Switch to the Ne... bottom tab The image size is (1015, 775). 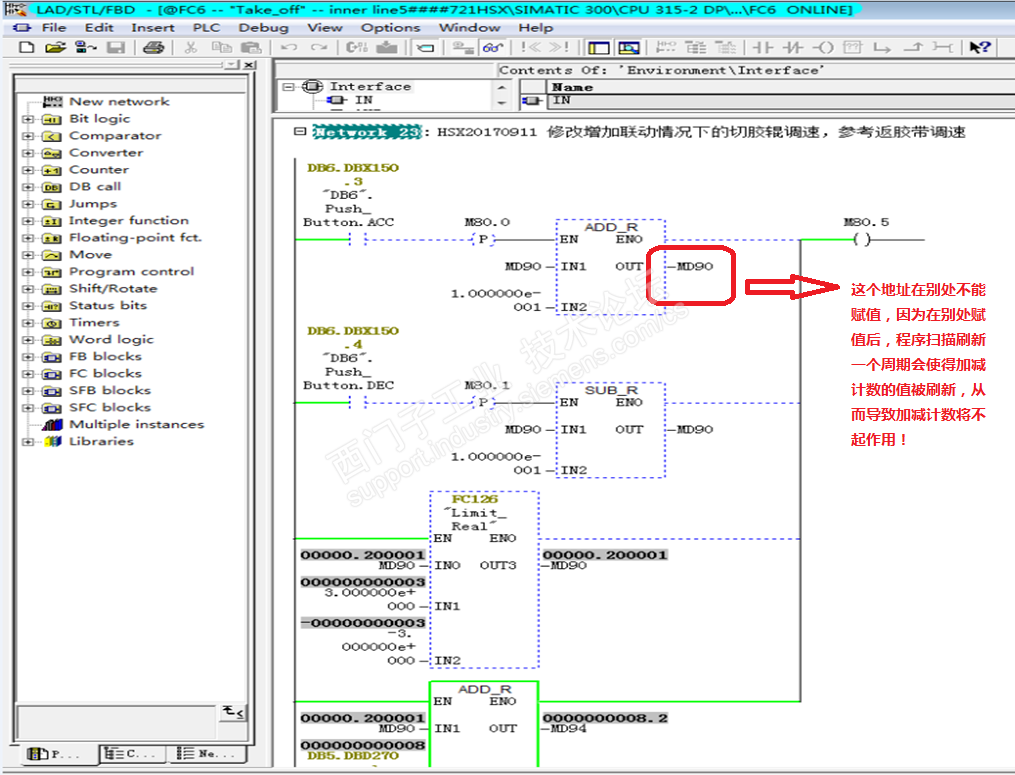click(x=207, y=754)
